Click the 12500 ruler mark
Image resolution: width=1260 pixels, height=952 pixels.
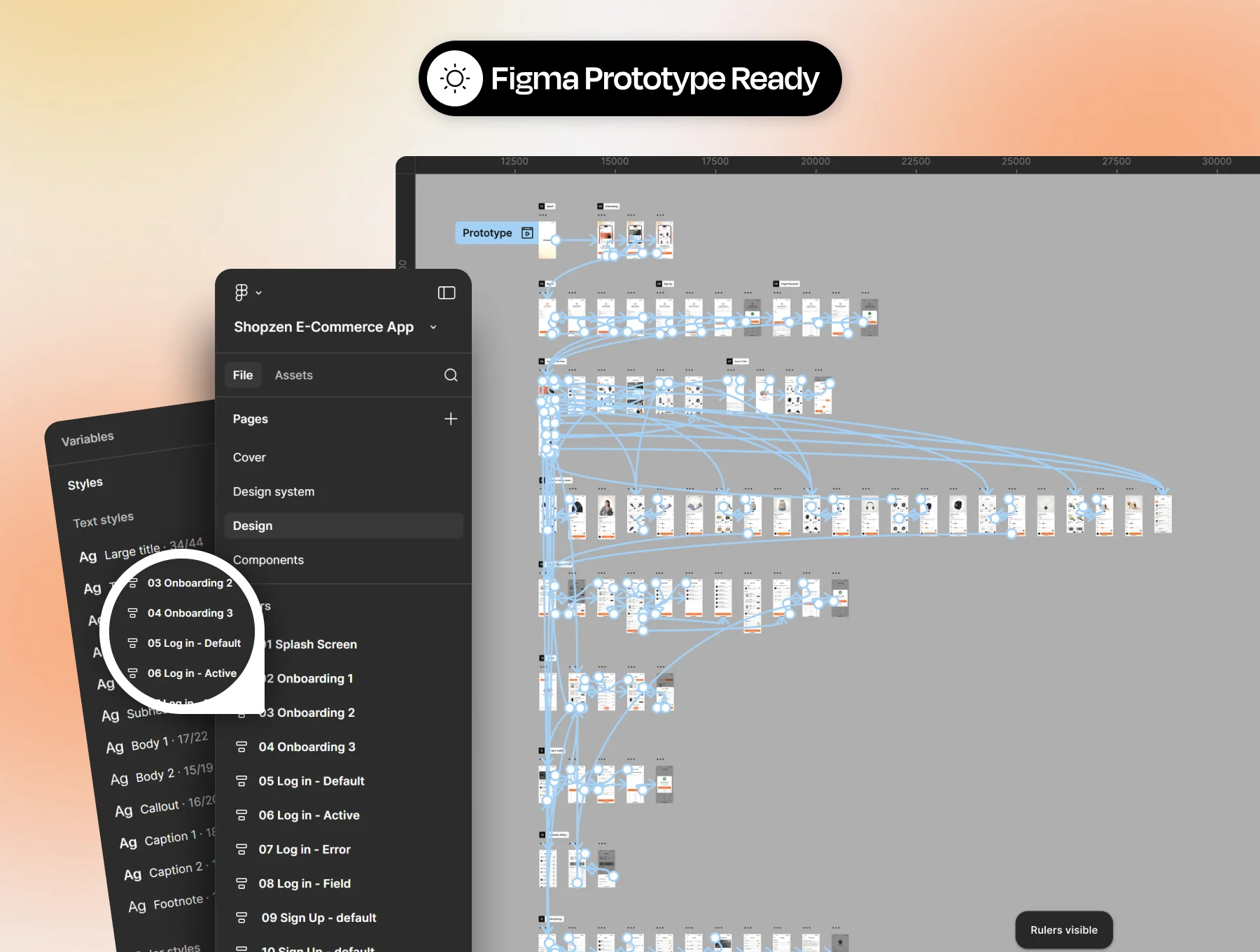(x=514, y=162)
